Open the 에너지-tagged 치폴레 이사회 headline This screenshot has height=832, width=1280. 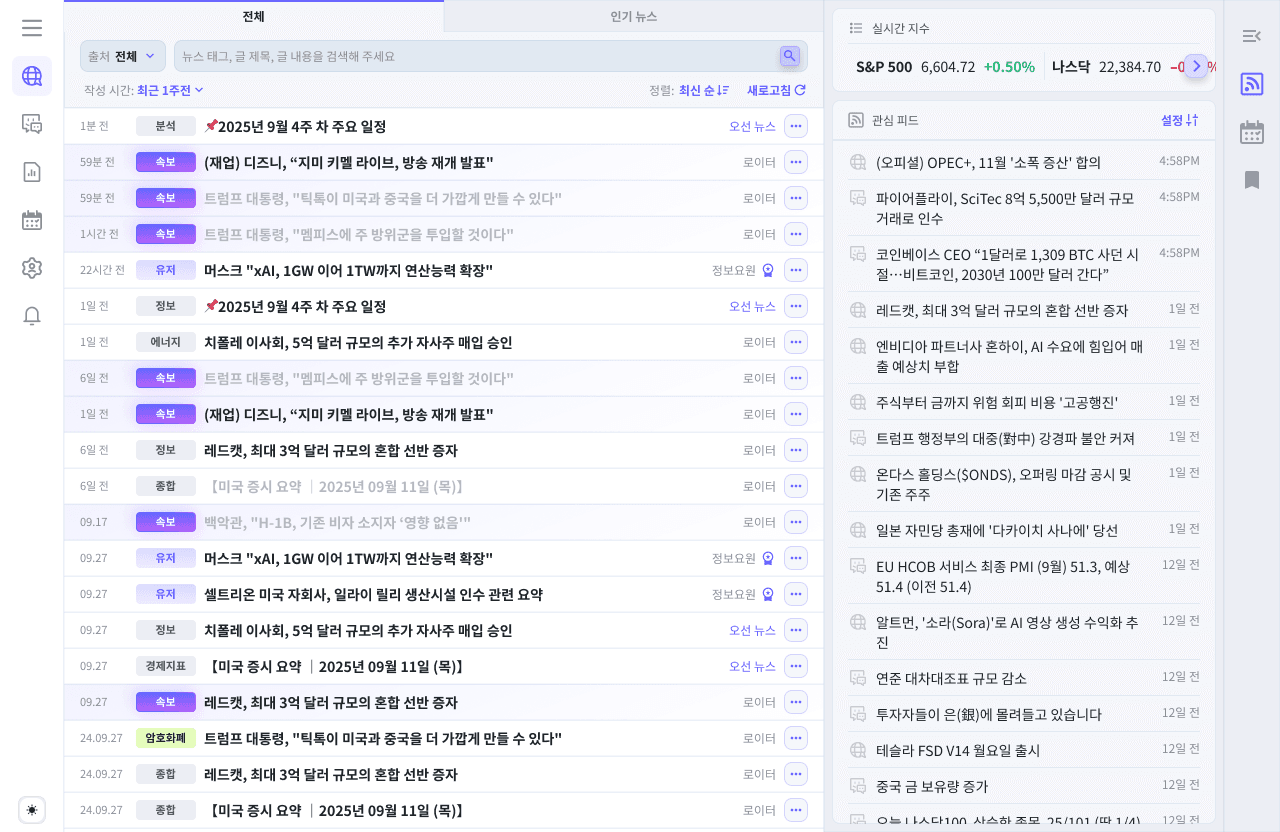358,342
